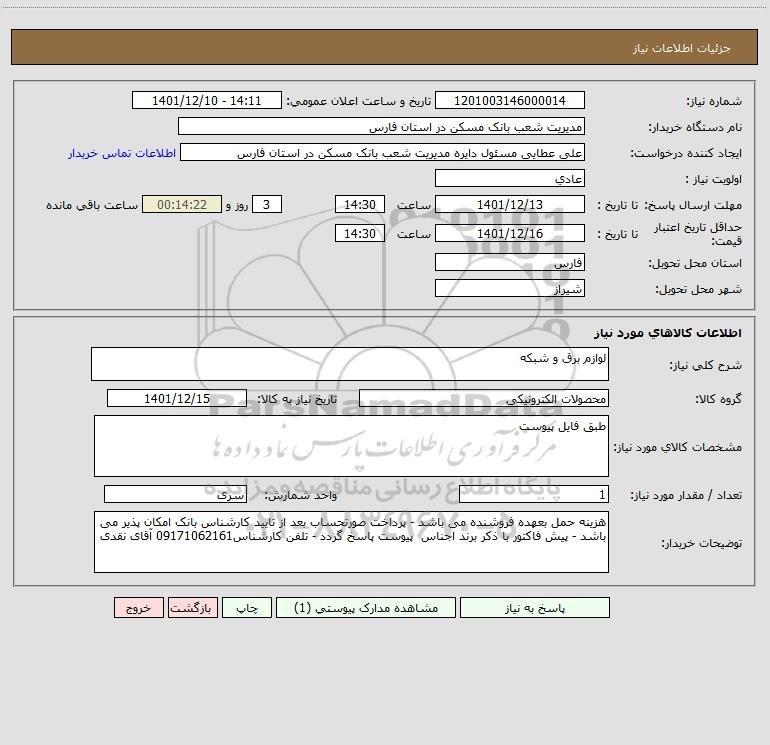
Task: Click the countdown timer 00:14:22
Action: coord(182,204)
